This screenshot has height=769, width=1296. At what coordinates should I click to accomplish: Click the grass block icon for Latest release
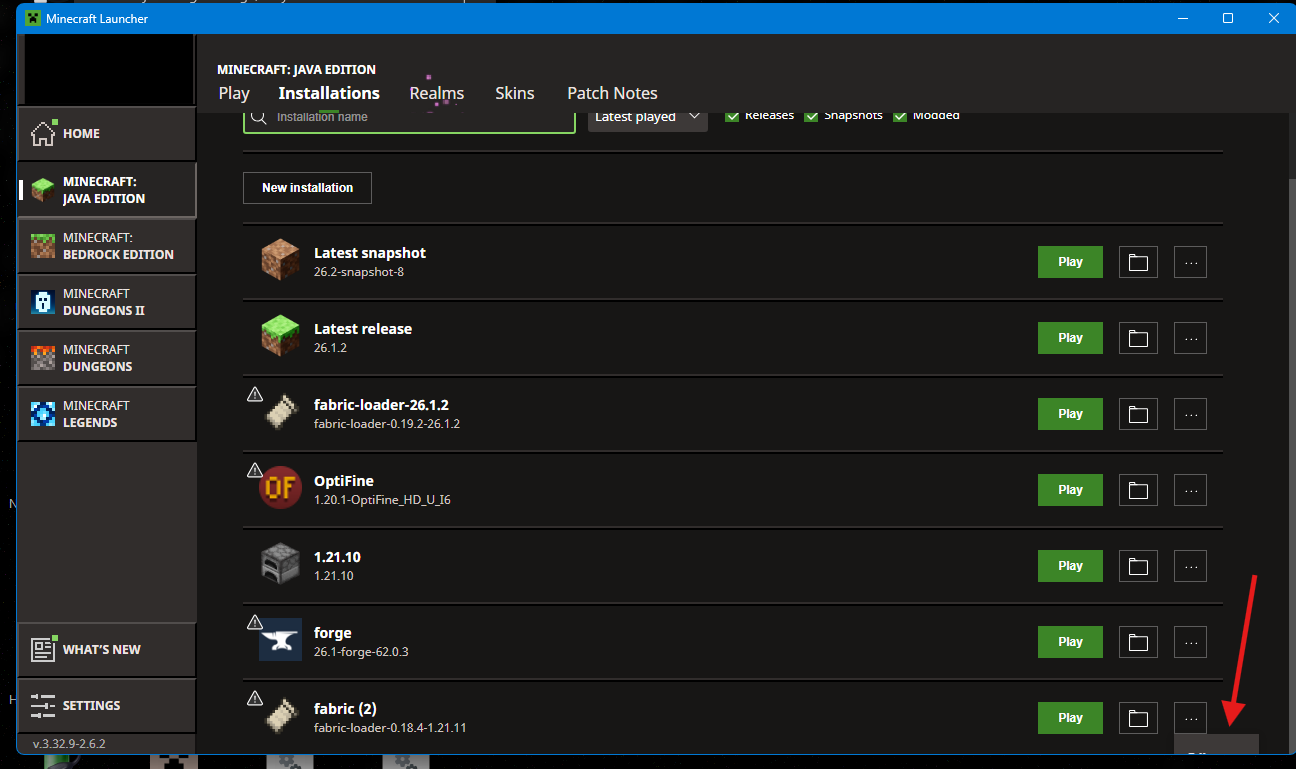tap(280, 337)
